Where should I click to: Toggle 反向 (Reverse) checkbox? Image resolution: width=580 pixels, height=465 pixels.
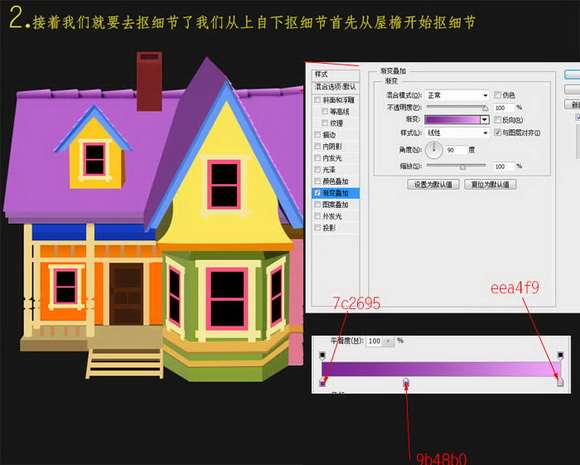tap(498, 119)
